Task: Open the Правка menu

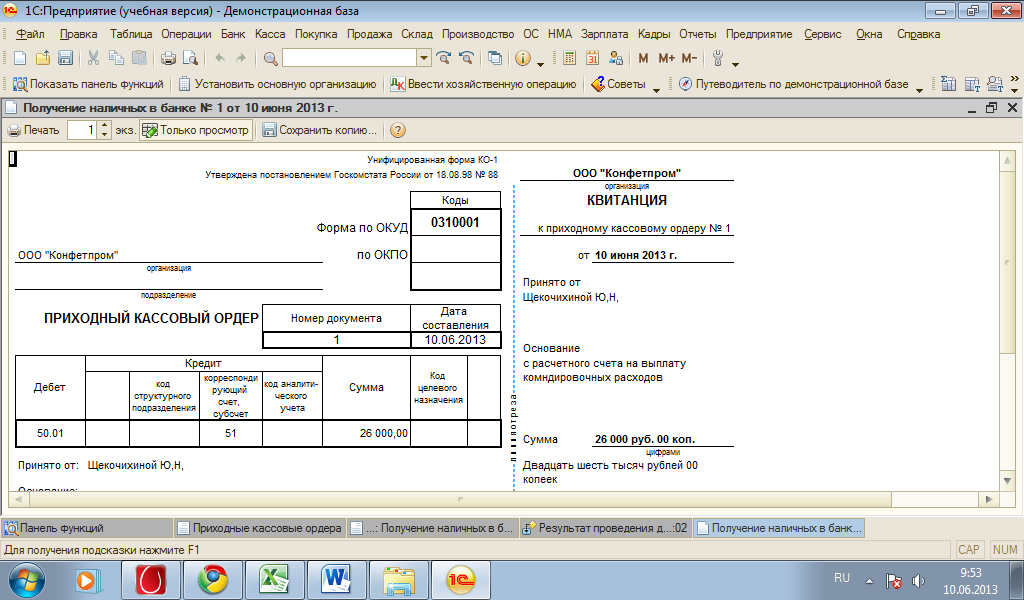Action: tap(78, 34)
